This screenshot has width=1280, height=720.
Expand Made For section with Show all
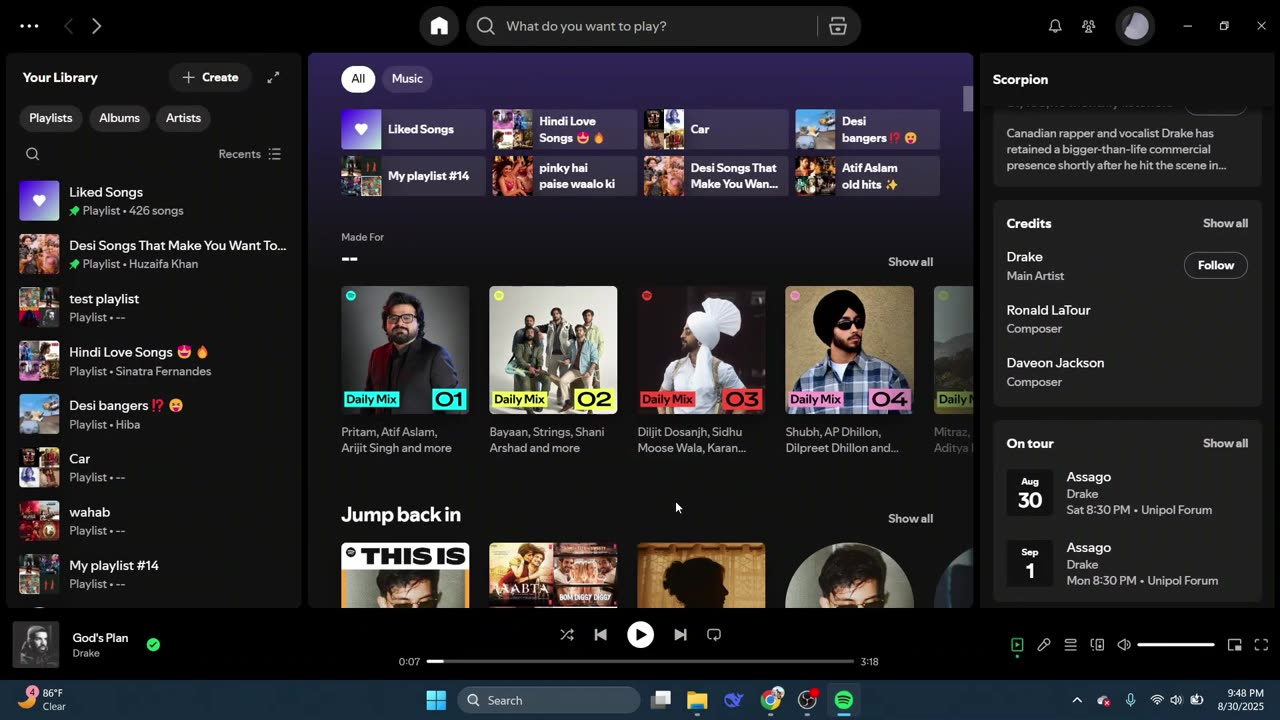pyautogui.click(x=910, y=262)
